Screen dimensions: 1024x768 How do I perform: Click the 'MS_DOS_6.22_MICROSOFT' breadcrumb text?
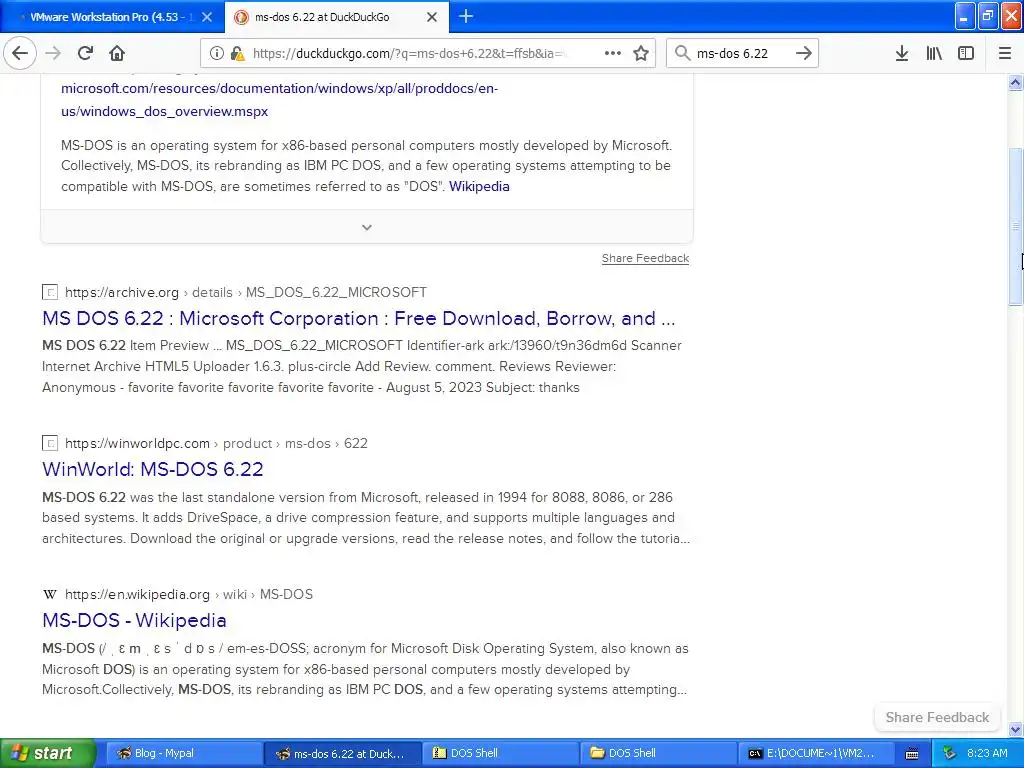(x=336, y=292)
